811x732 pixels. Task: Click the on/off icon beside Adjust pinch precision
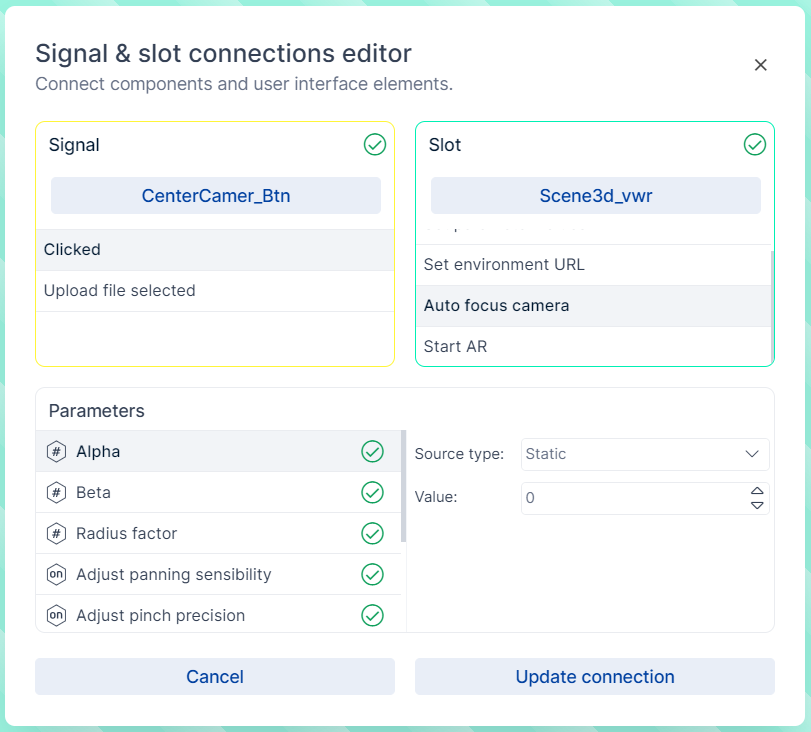point(56,616)
